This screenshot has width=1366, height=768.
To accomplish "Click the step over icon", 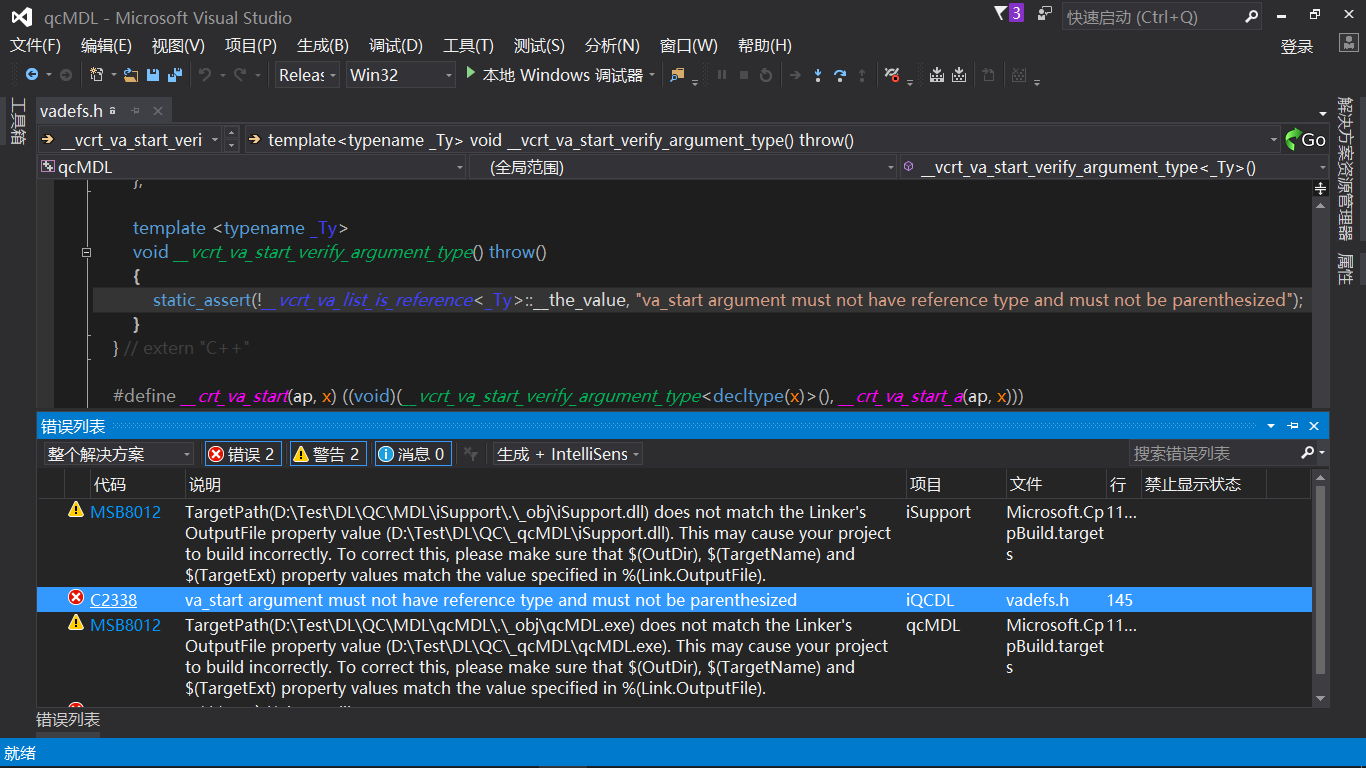I will pyautogui.click(x=840, y=75).
